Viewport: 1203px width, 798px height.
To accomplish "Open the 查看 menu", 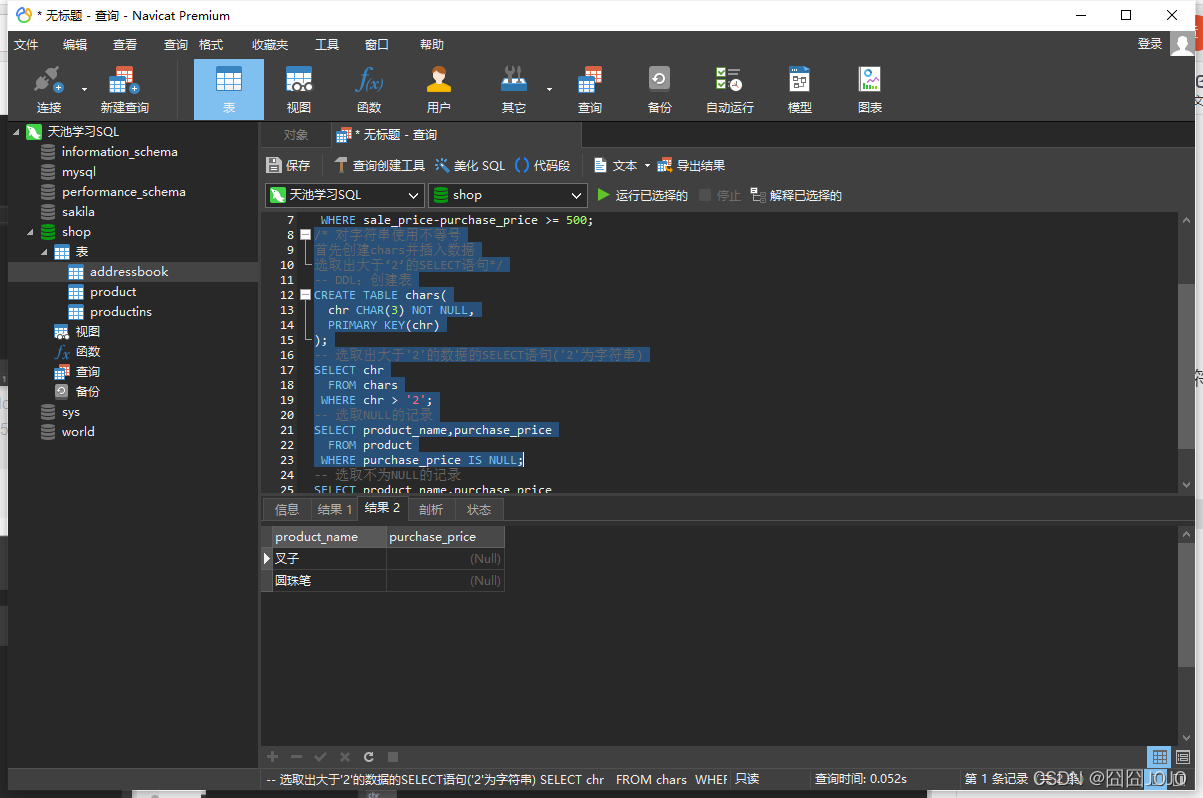I will (125, 45).
